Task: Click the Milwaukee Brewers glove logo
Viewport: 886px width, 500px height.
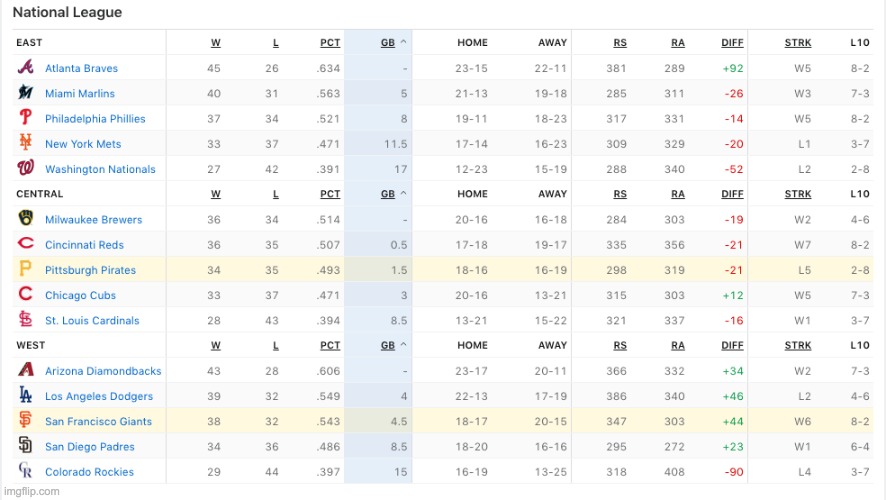Action: pyautogui.click(x=25, y=218)
